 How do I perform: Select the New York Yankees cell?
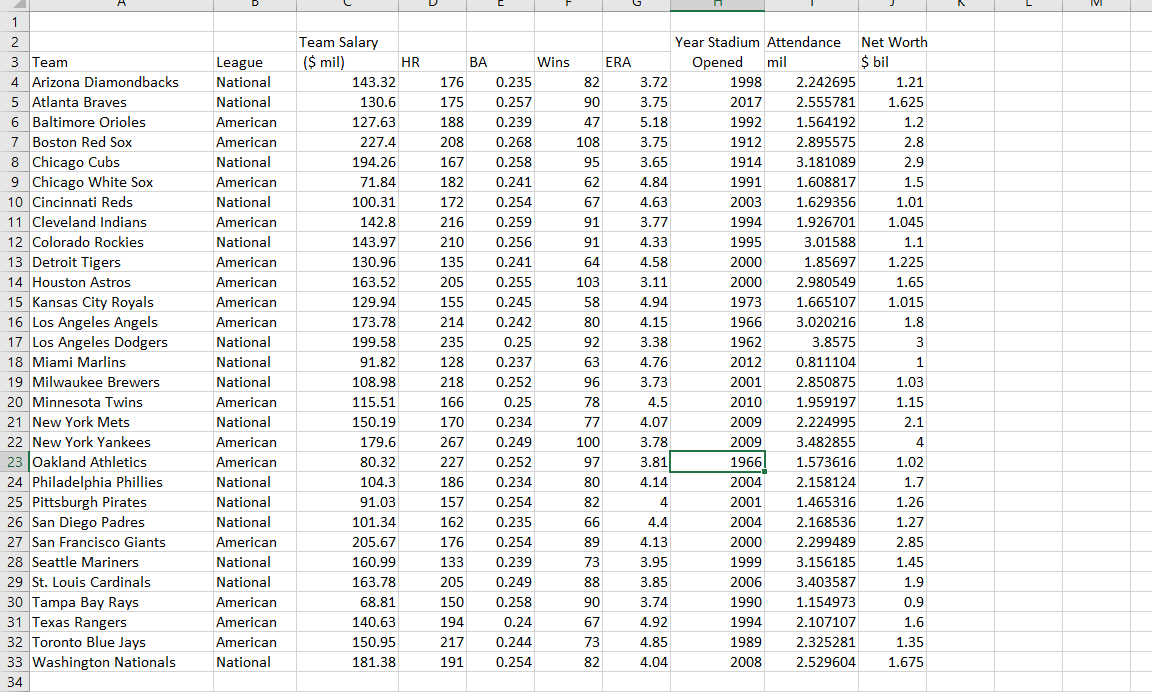121,442
